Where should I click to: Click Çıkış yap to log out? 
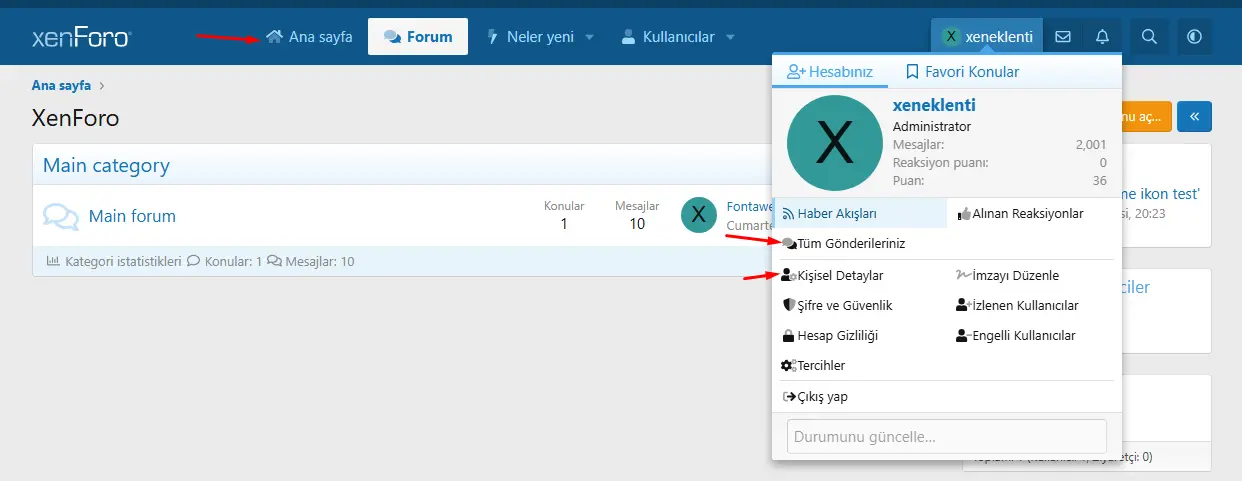pyautogui.click(x=822, y=397)
